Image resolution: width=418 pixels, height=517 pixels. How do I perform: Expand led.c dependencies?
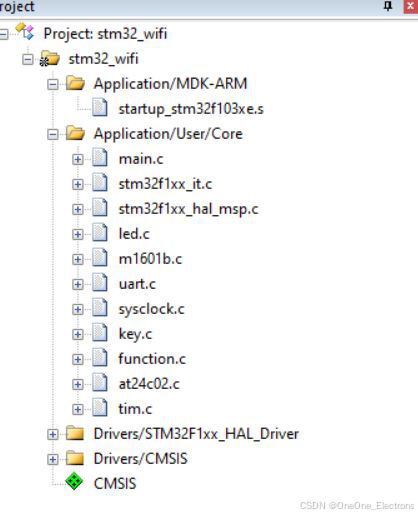78,234
